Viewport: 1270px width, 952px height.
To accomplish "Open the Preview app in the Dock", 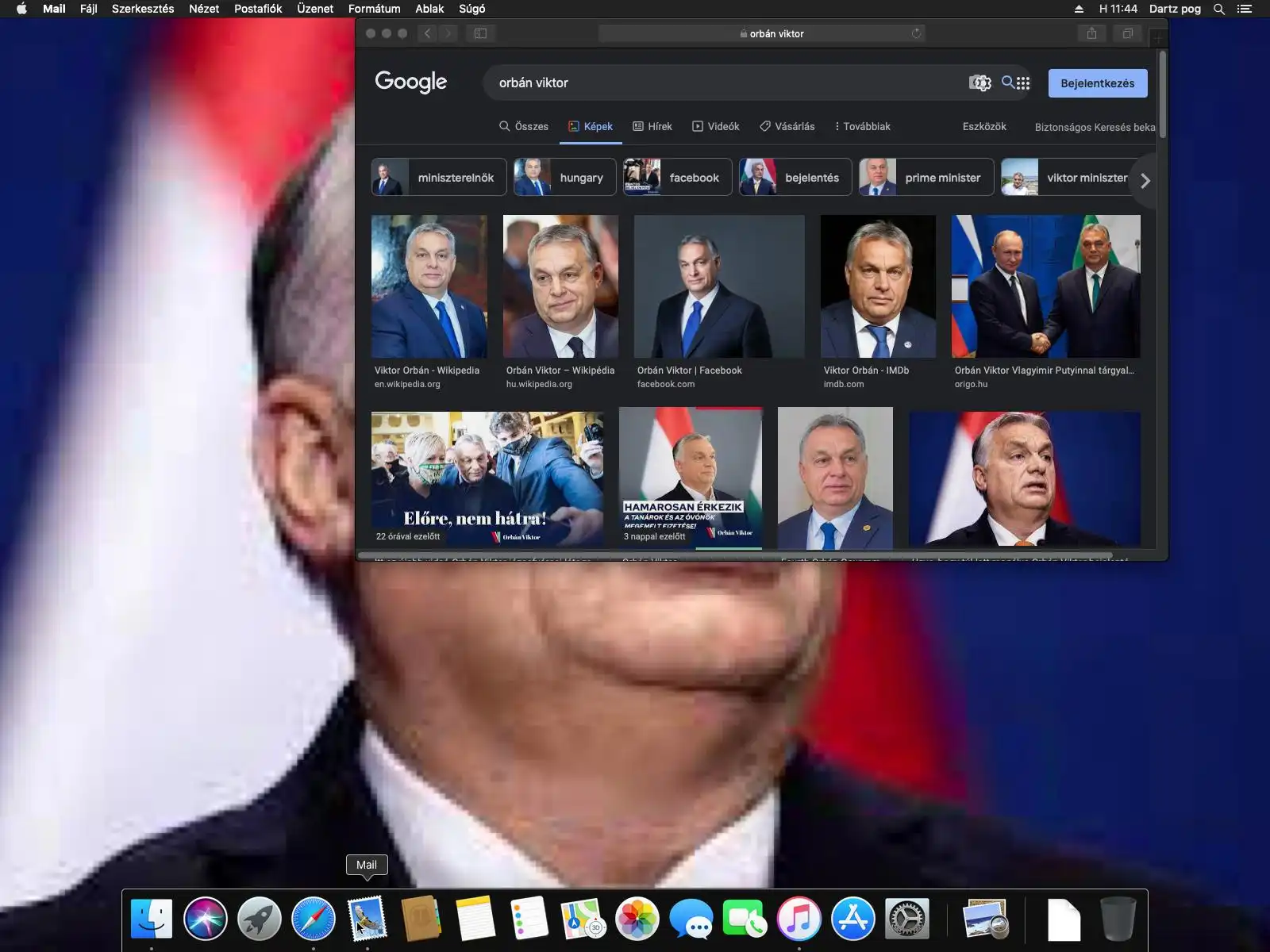I will point(985,919).
